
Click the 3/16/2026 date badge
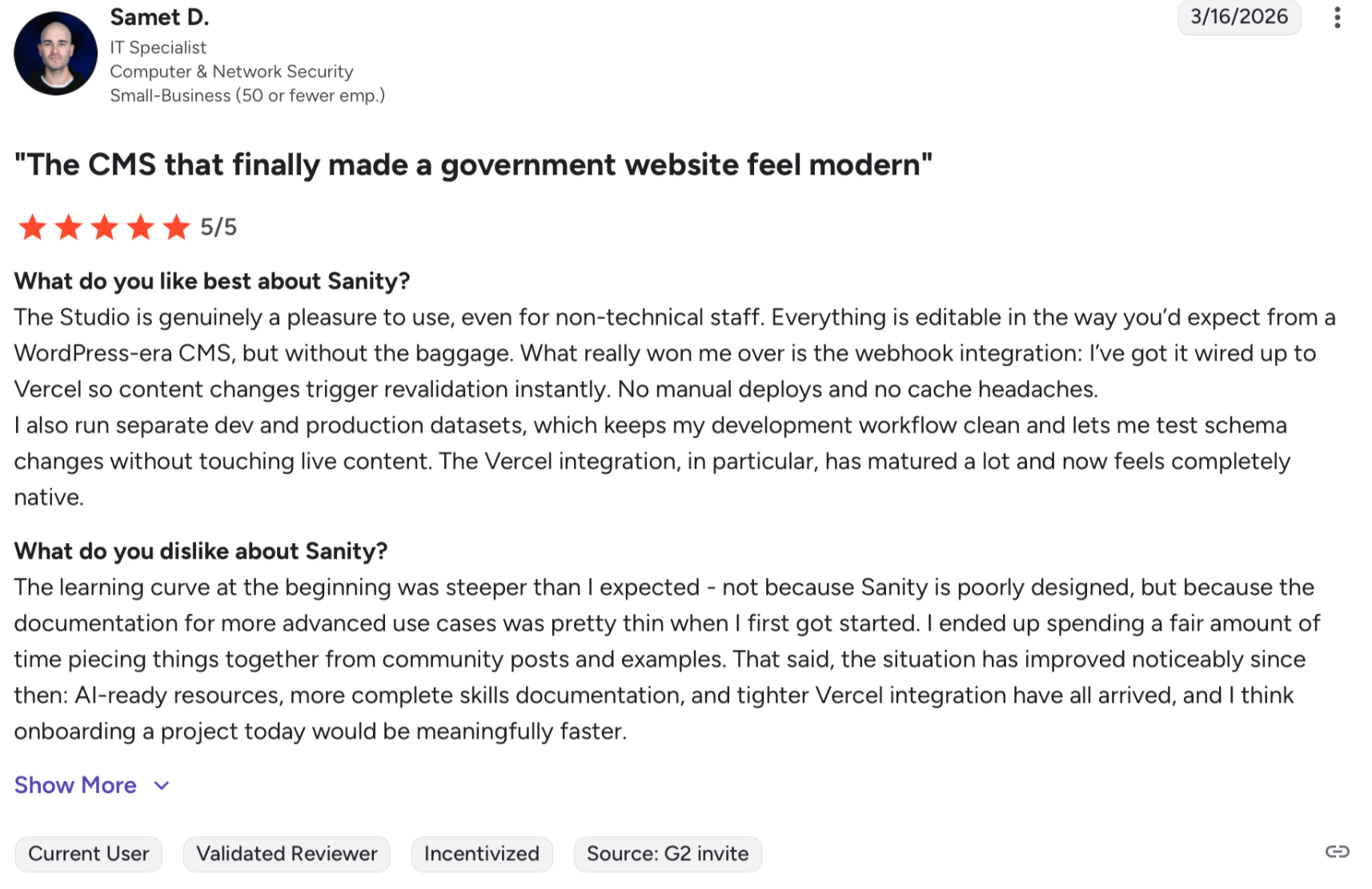pyautogui.click(x=1238, y=17)
